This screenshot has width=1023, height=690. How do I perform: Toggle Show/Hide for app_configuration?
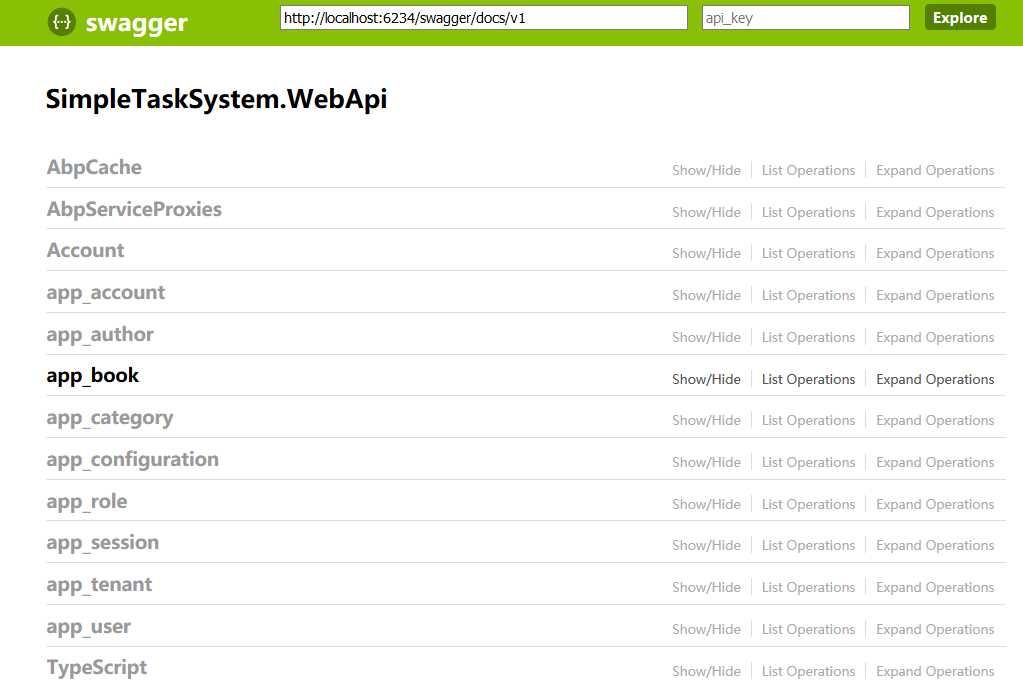point(707,462)
